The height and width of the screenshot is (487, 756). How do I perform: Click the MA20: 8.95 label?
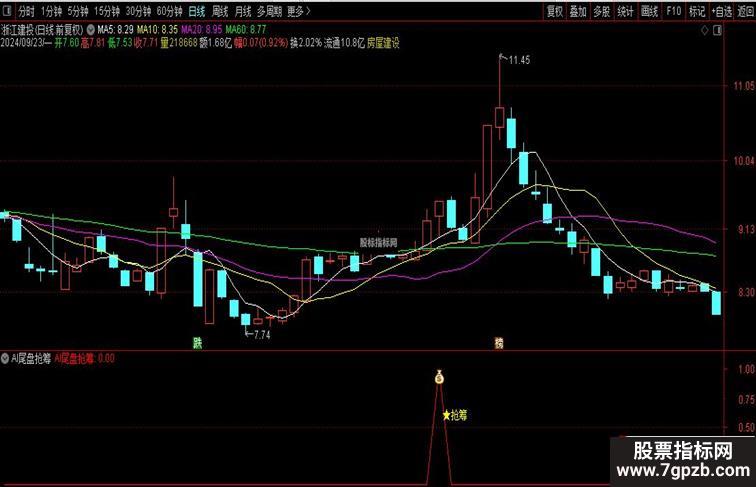click(x=202, y=30)
